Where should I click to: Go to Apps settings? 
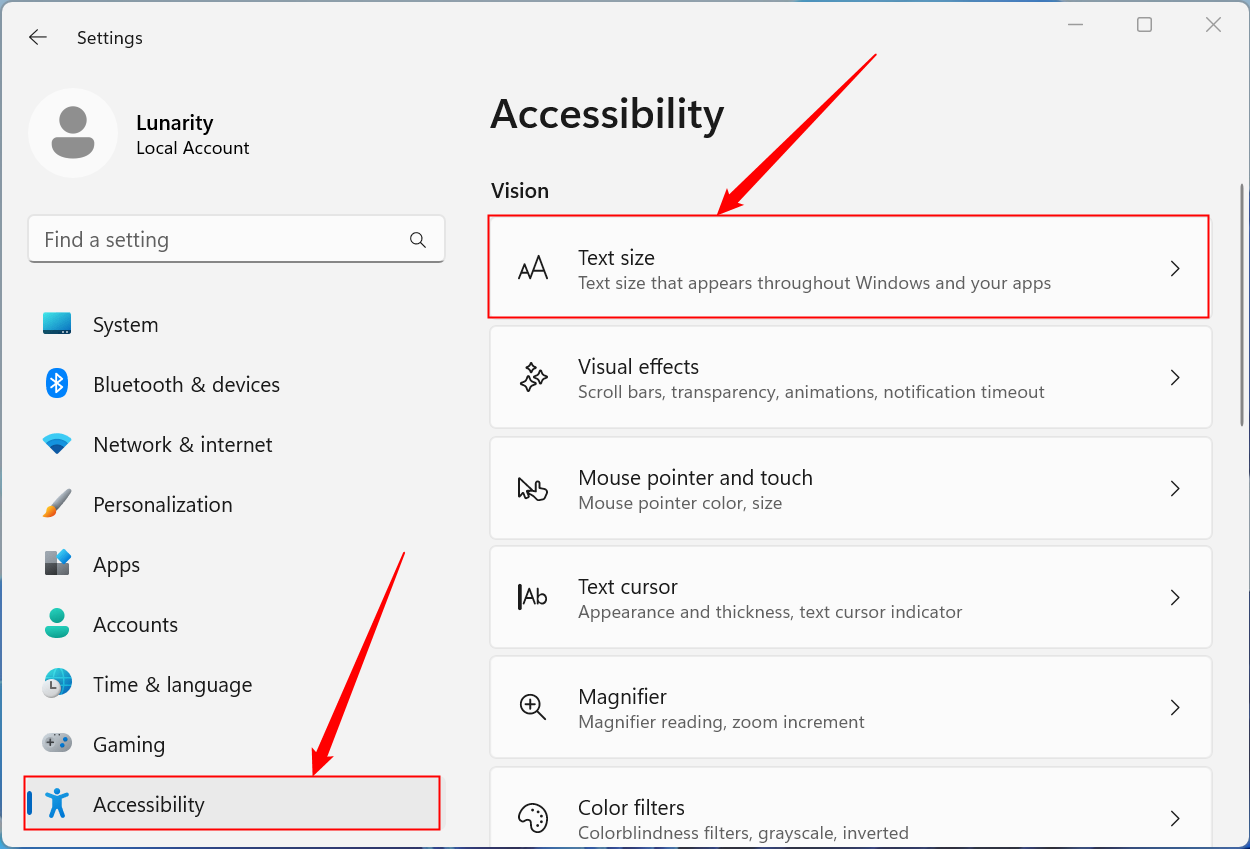(116, 565)
